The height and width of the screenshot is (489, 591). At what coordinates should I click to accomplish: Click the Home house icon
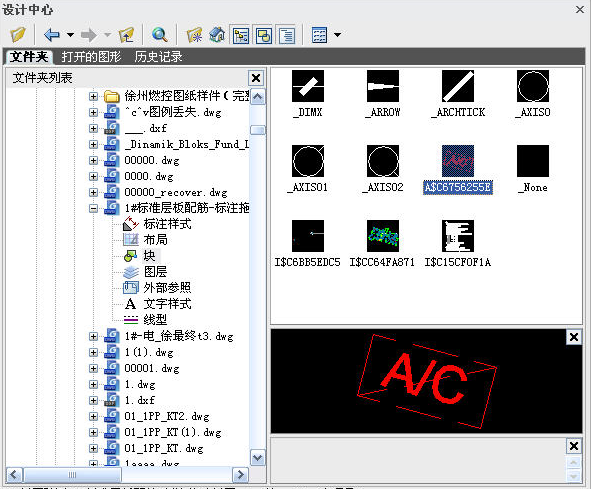(217, 35)
